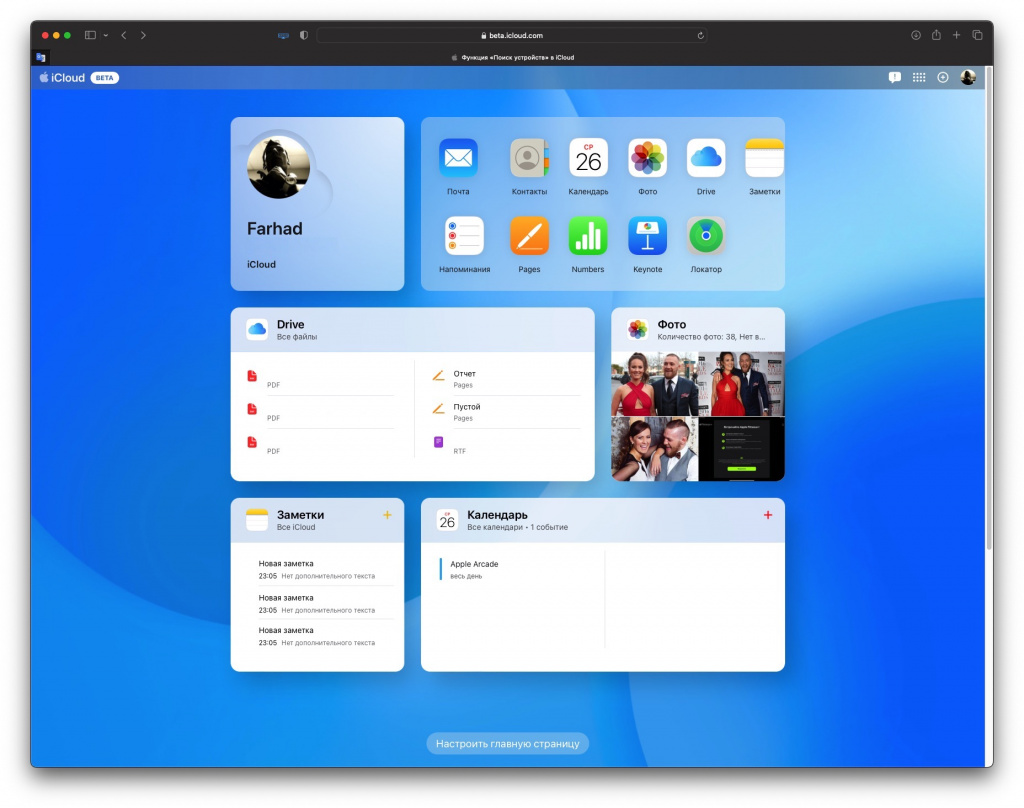Open the dark screenshot photo thumbnail
Screen dimensions: 1024x808
742,449
